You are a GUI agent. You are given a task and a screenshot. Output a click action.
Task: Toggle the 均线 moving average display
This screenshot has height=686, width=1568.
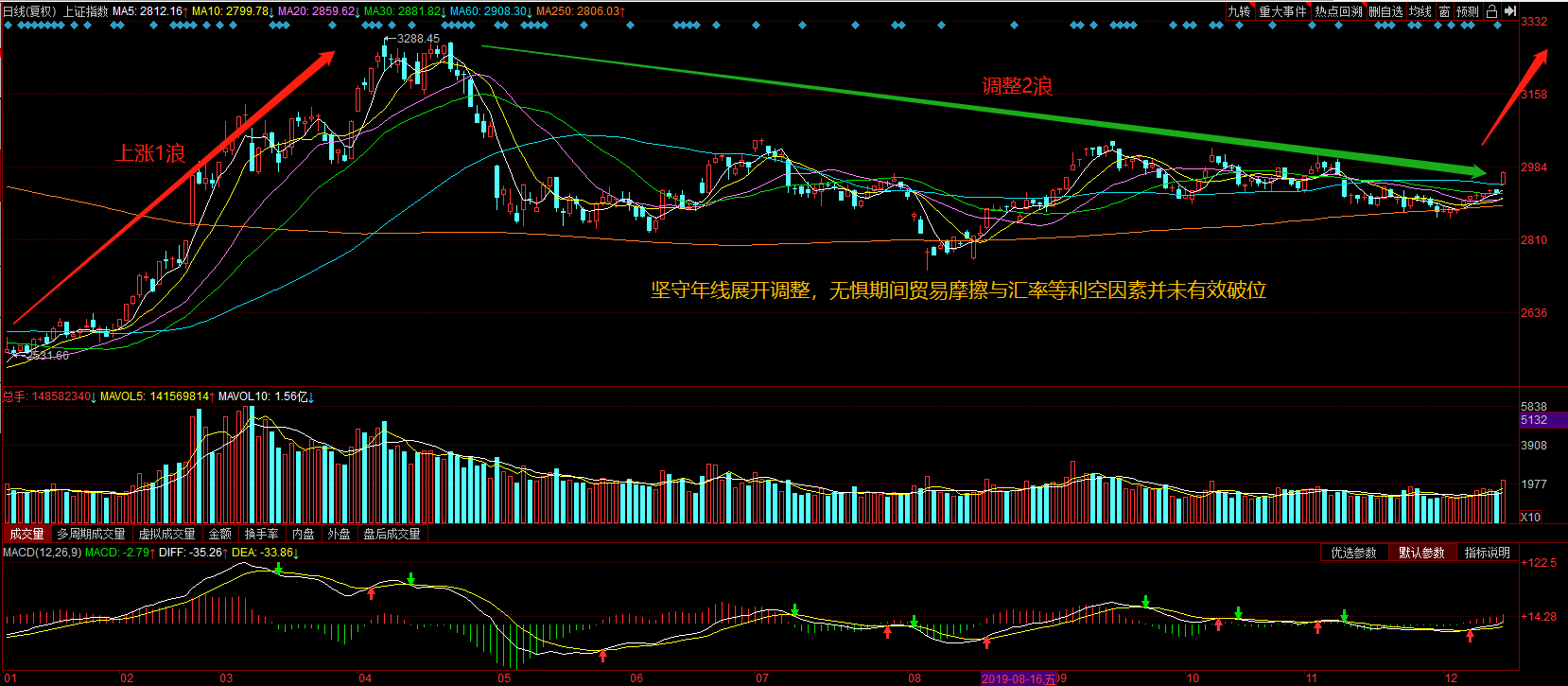point(1420,11)
